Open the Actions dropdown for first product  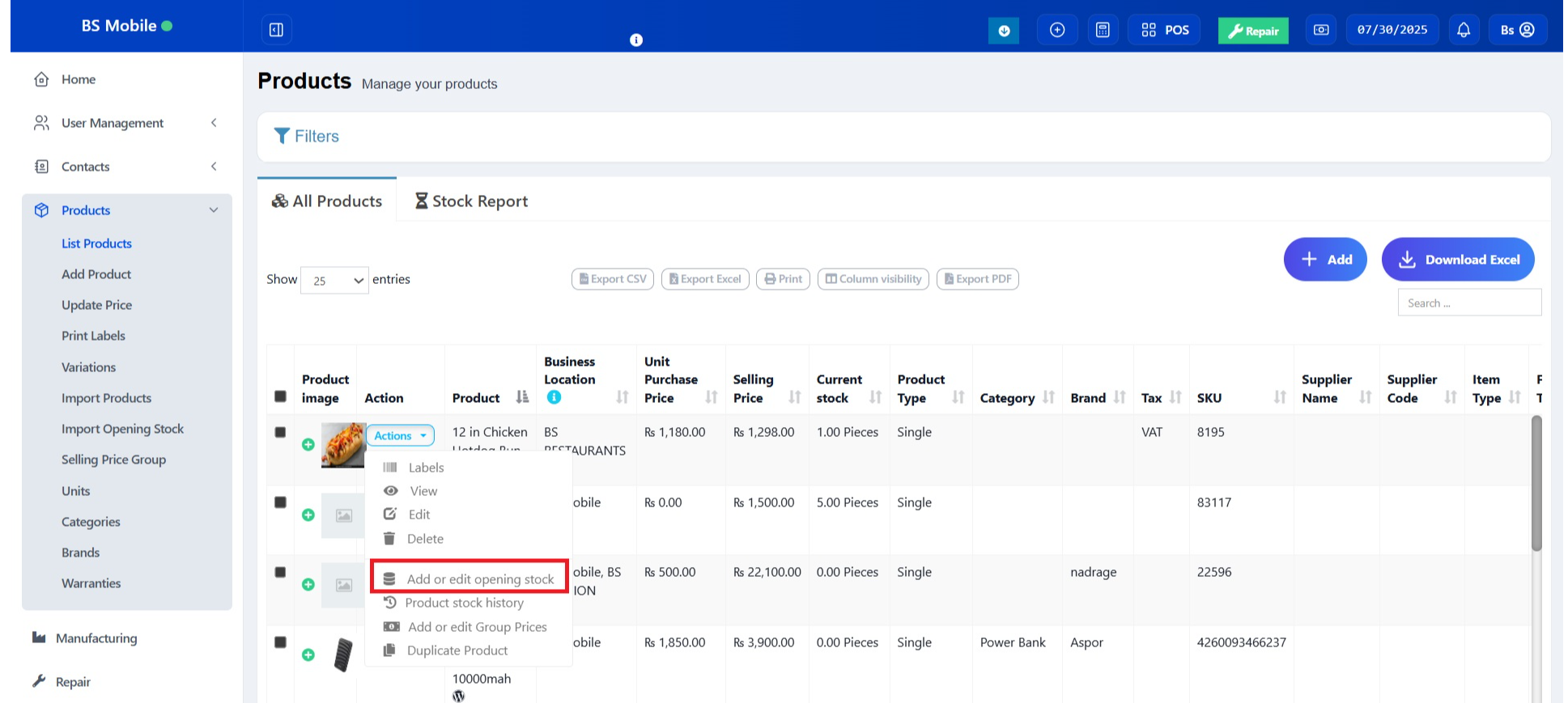[x=400, y=435]
